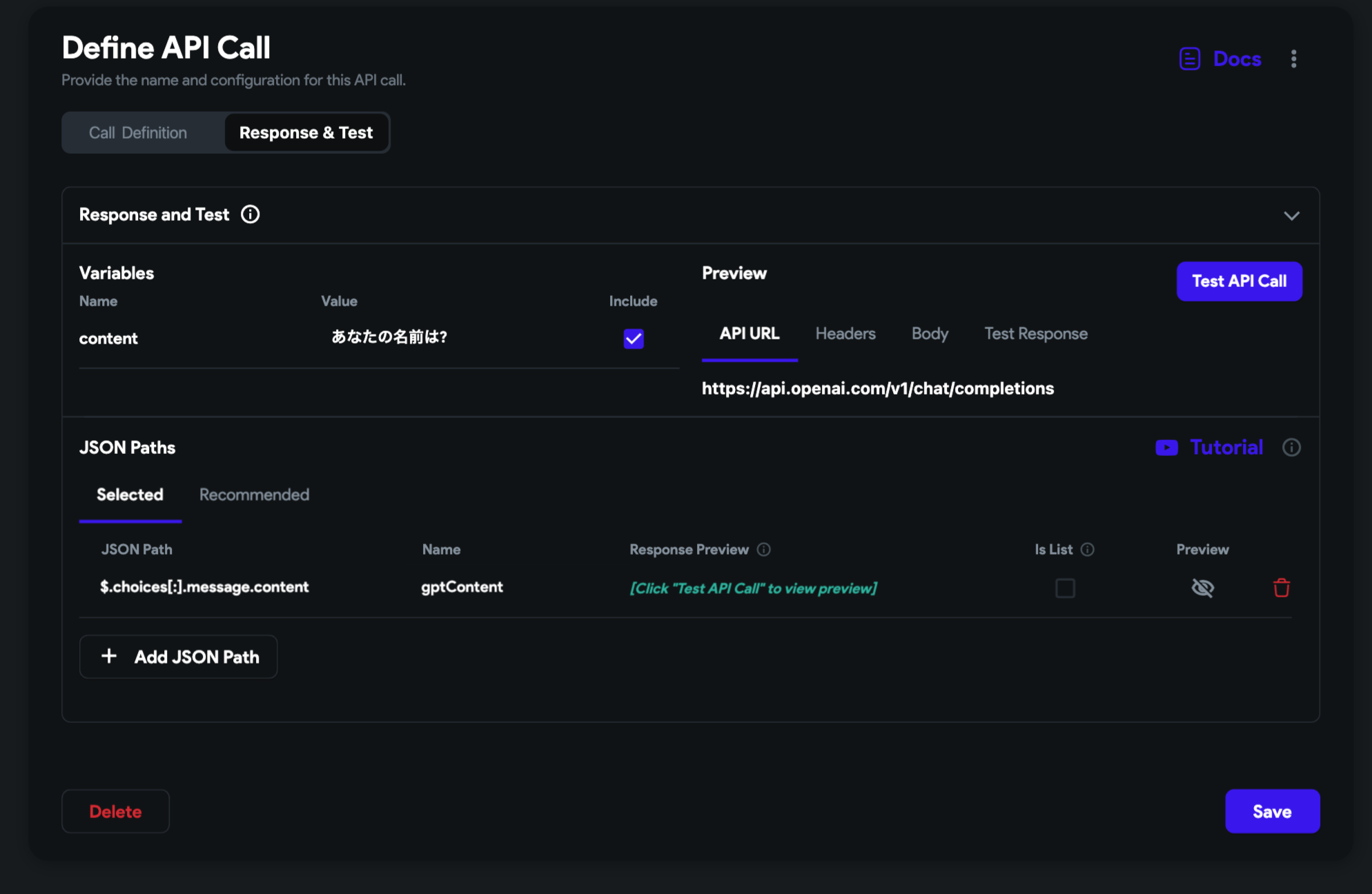Open the Test Response tab

pos(1035,334)
